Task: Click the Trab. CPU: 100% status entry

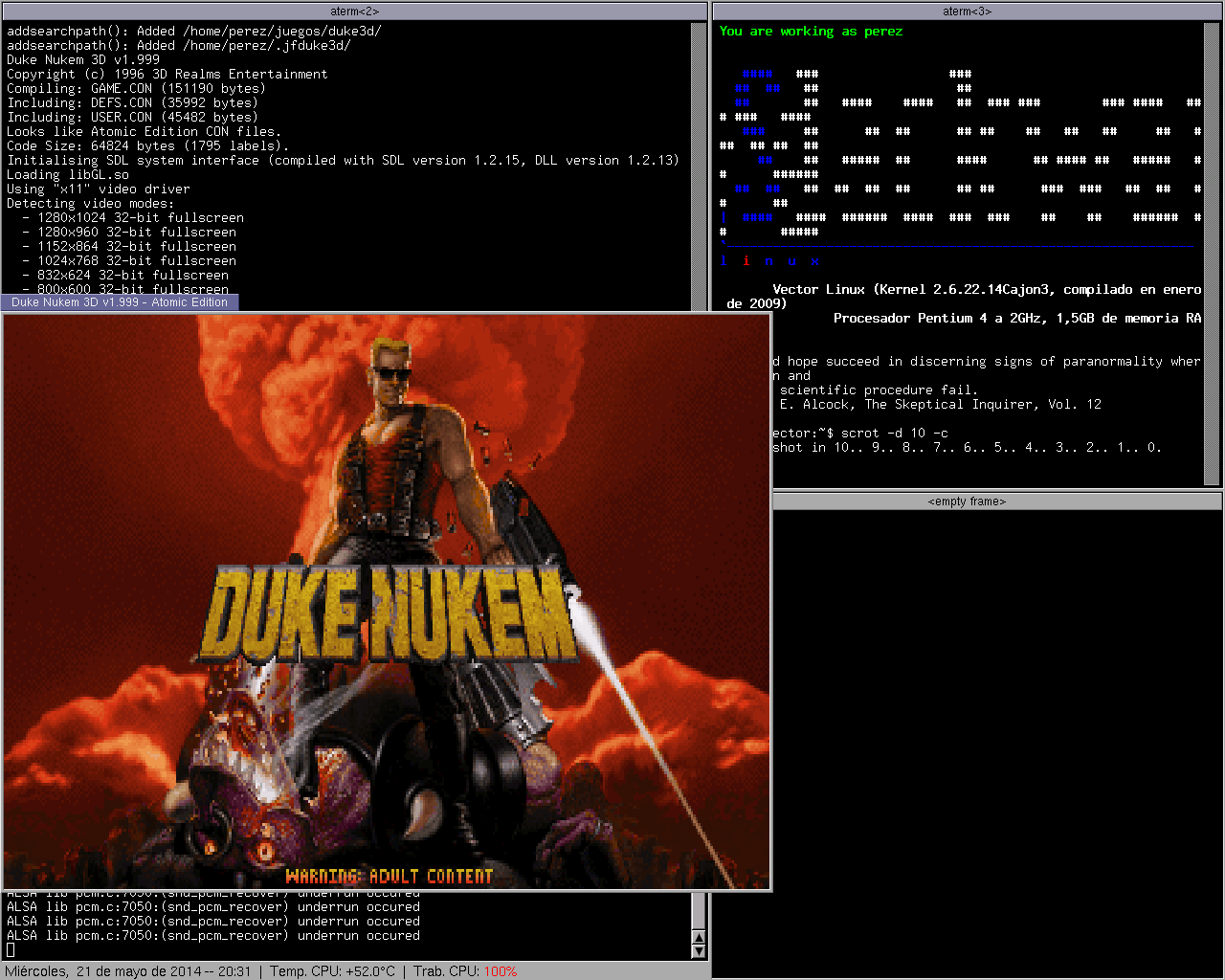Action: (465, 971)
